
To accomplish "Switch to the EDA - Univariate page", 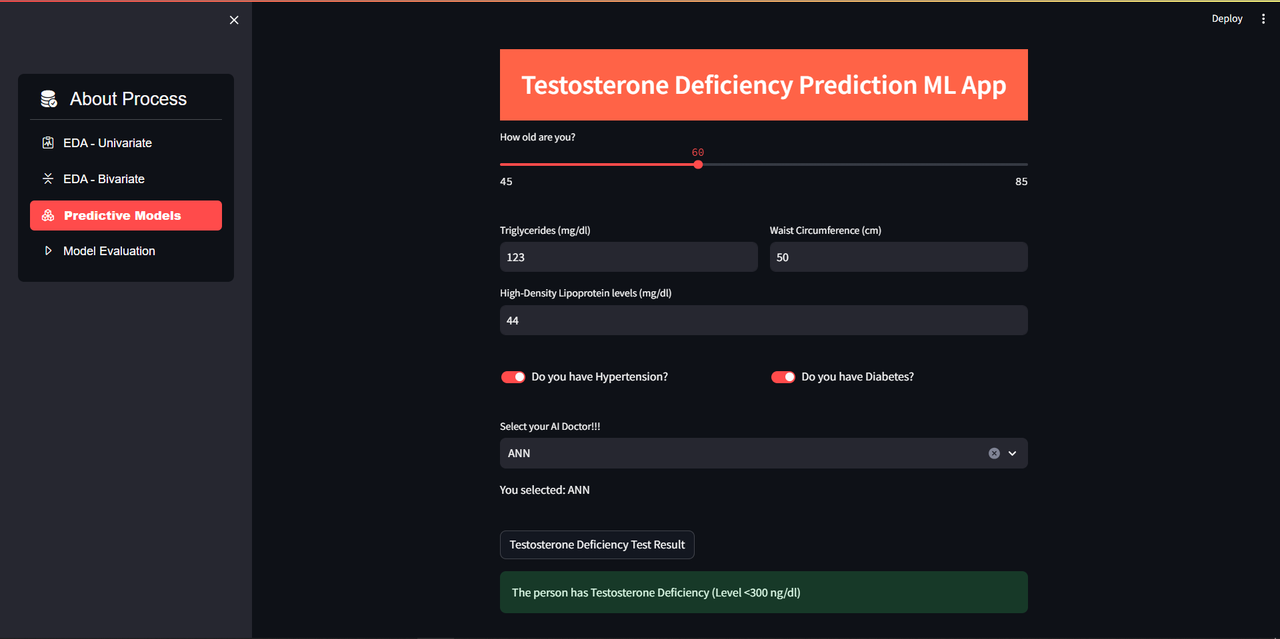I will coord(107,143).
